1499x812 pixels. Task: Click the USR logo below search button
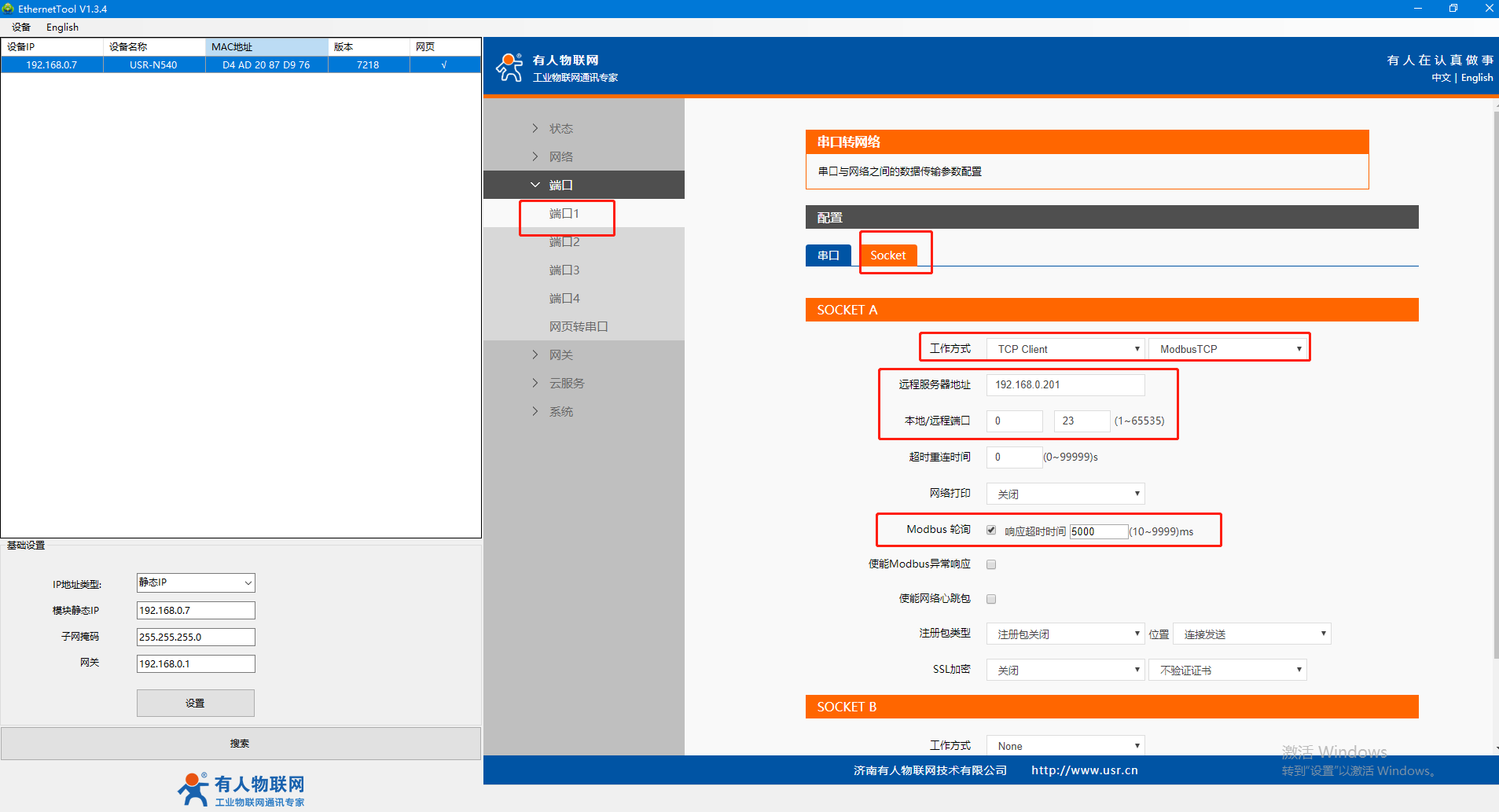(x=241, y=789)
